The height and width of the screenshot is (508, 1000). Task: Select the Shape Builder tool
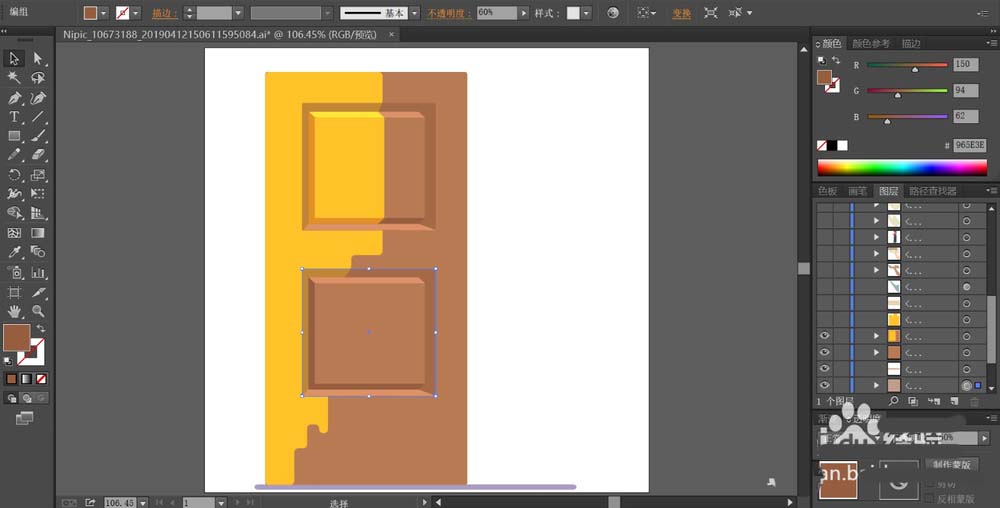(x=13, y=214)
